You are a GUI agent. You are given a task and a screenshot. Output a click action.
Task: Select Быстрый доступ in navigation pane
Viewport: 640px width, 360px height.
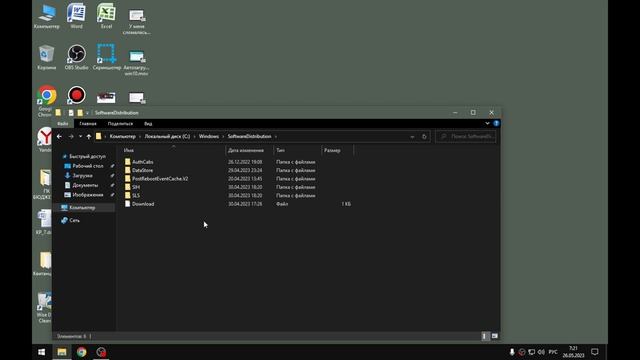coord(84,156)
